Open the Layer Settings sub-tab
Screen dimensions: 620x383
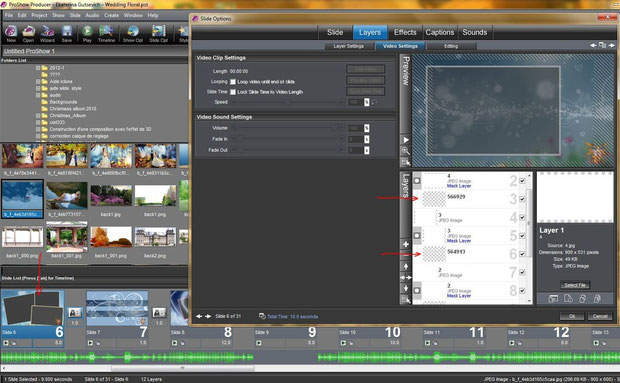coord(348,46)
